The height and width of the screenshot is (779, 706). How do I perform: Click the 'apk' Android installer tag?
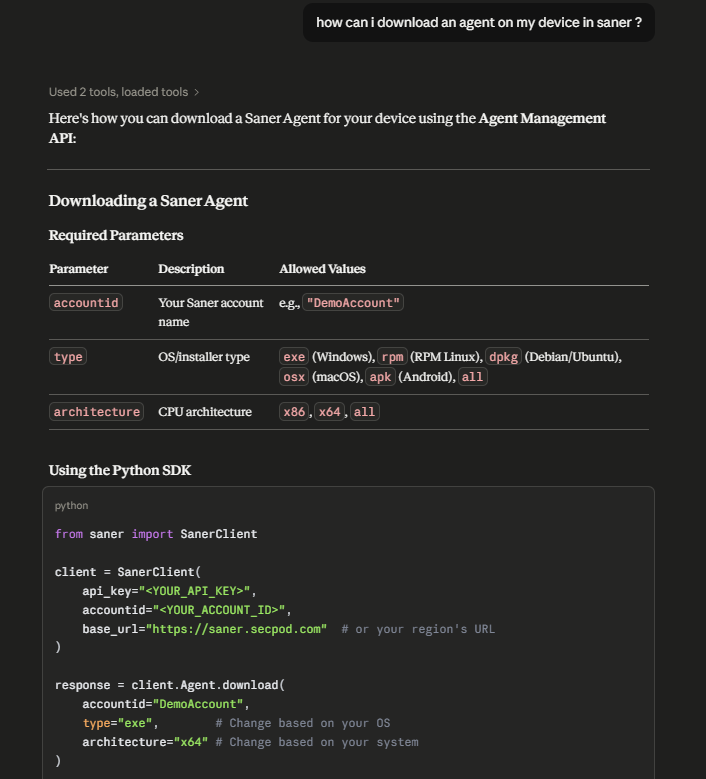[x=381, y=377]
